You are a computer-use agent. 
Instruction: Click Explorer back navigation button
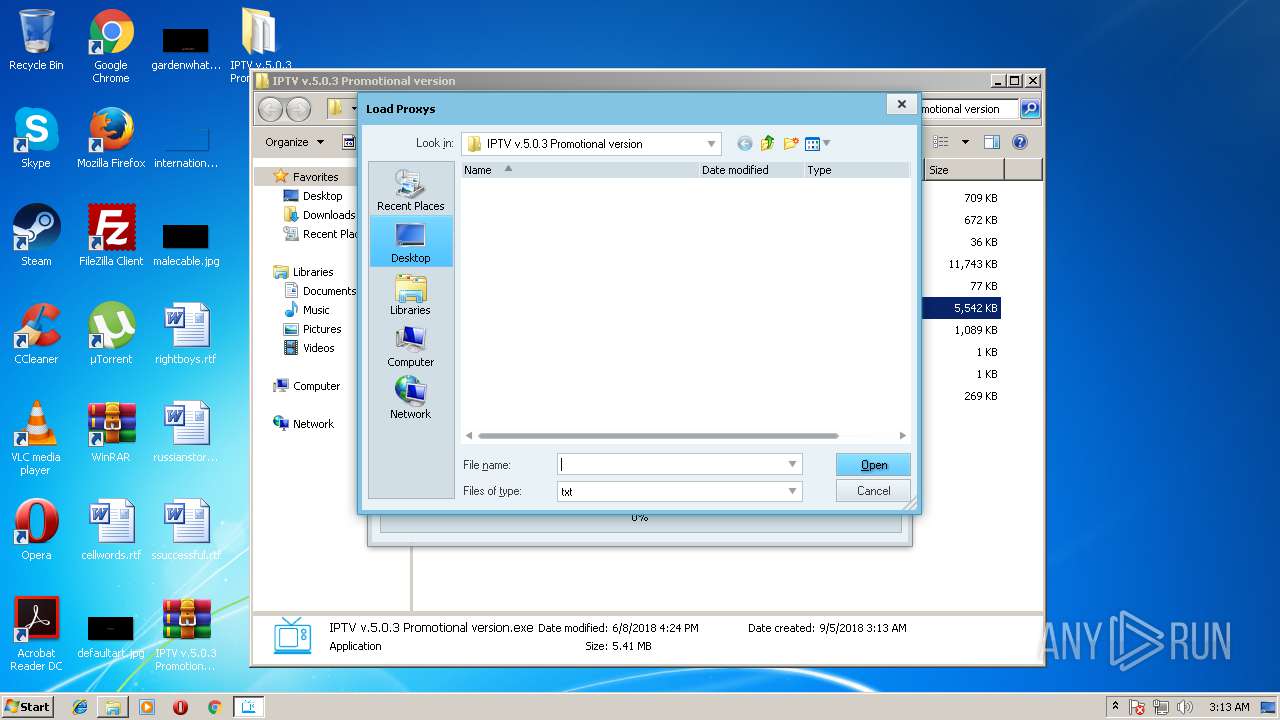270,109
